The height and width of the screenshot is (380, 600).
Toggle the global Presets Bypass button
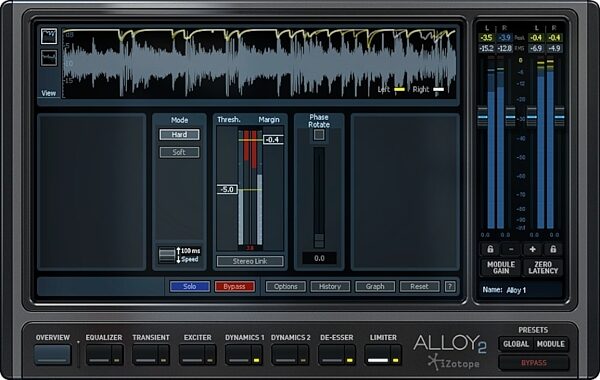534,363
